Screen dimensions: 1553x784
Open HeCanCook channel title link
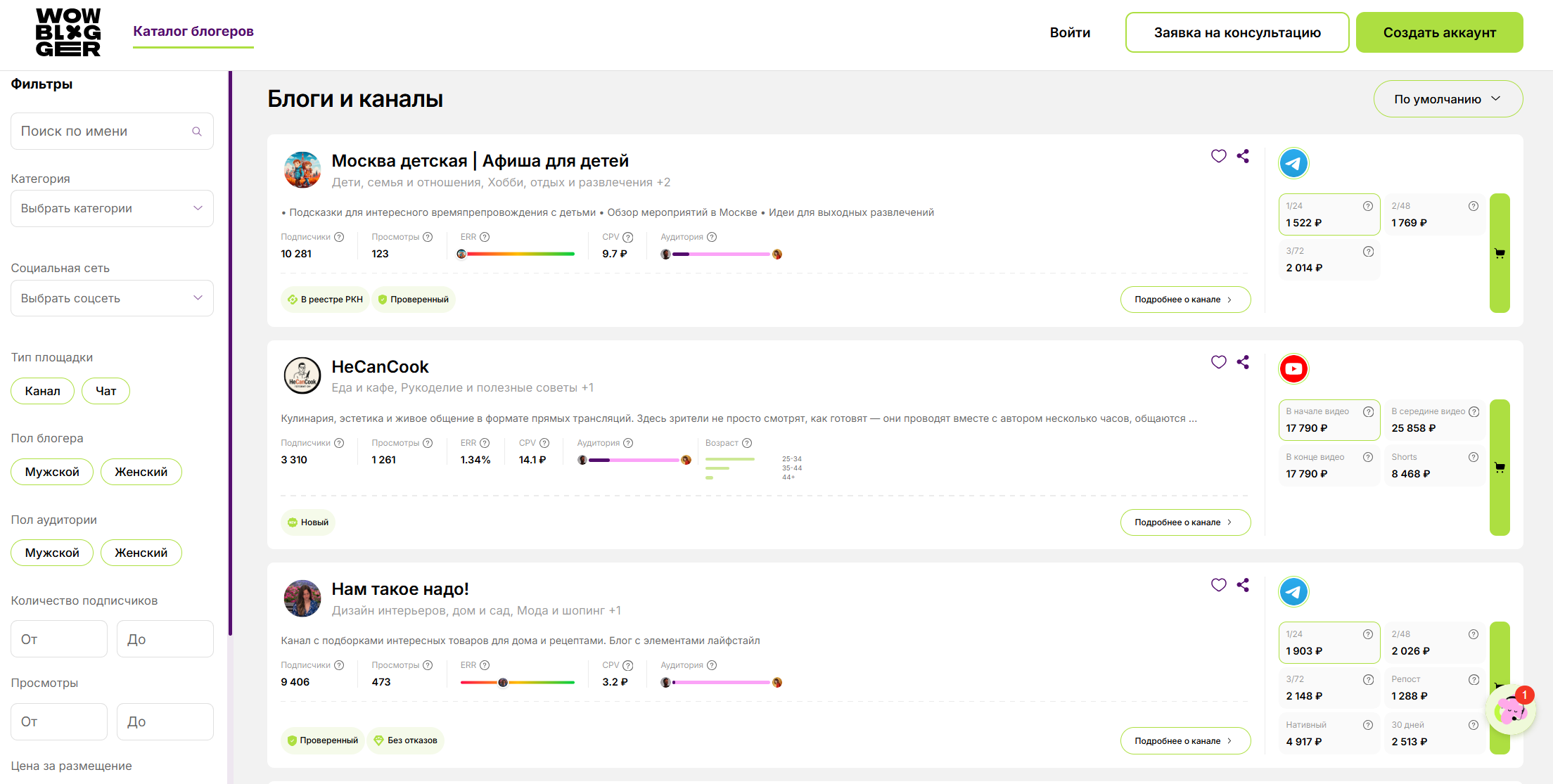[x=380, y=367]
